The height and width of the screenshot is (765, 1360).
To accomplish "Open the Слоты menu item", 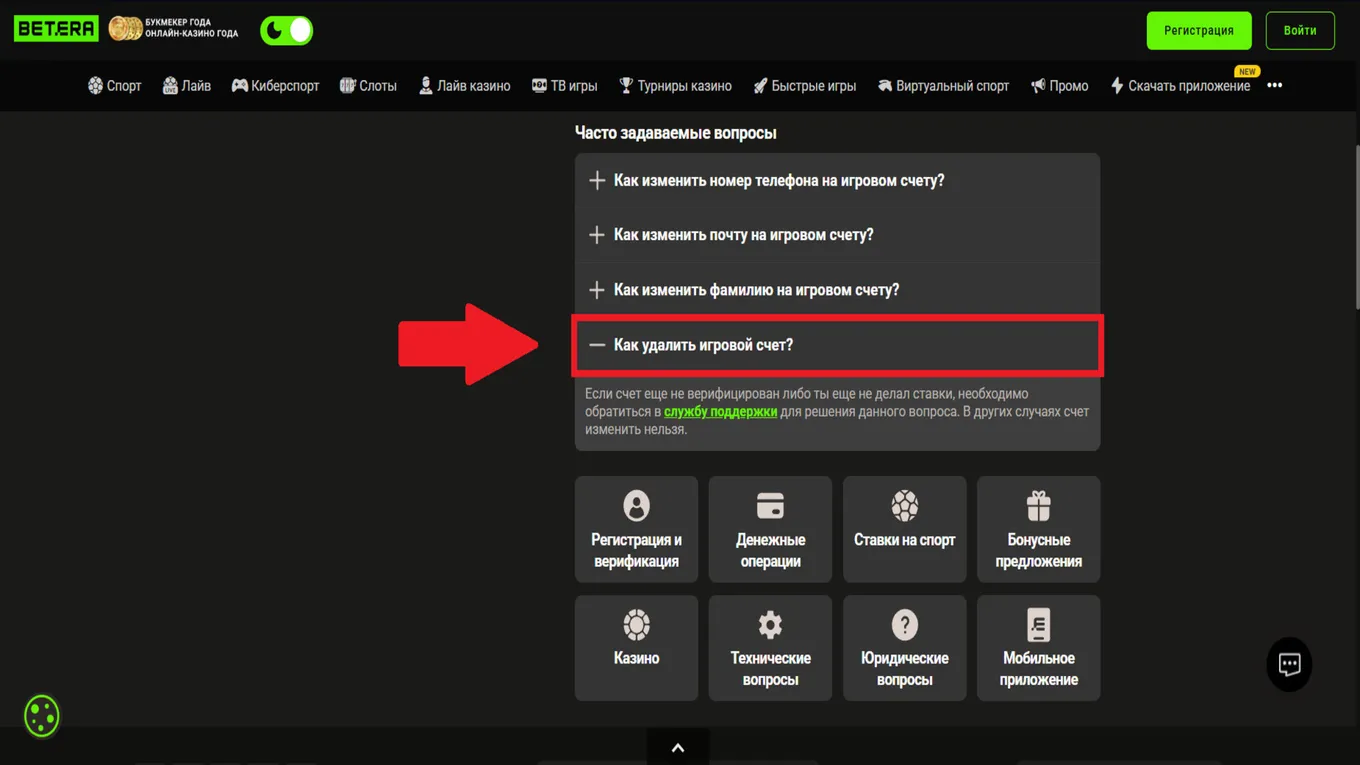I will [x=368, y=86].
